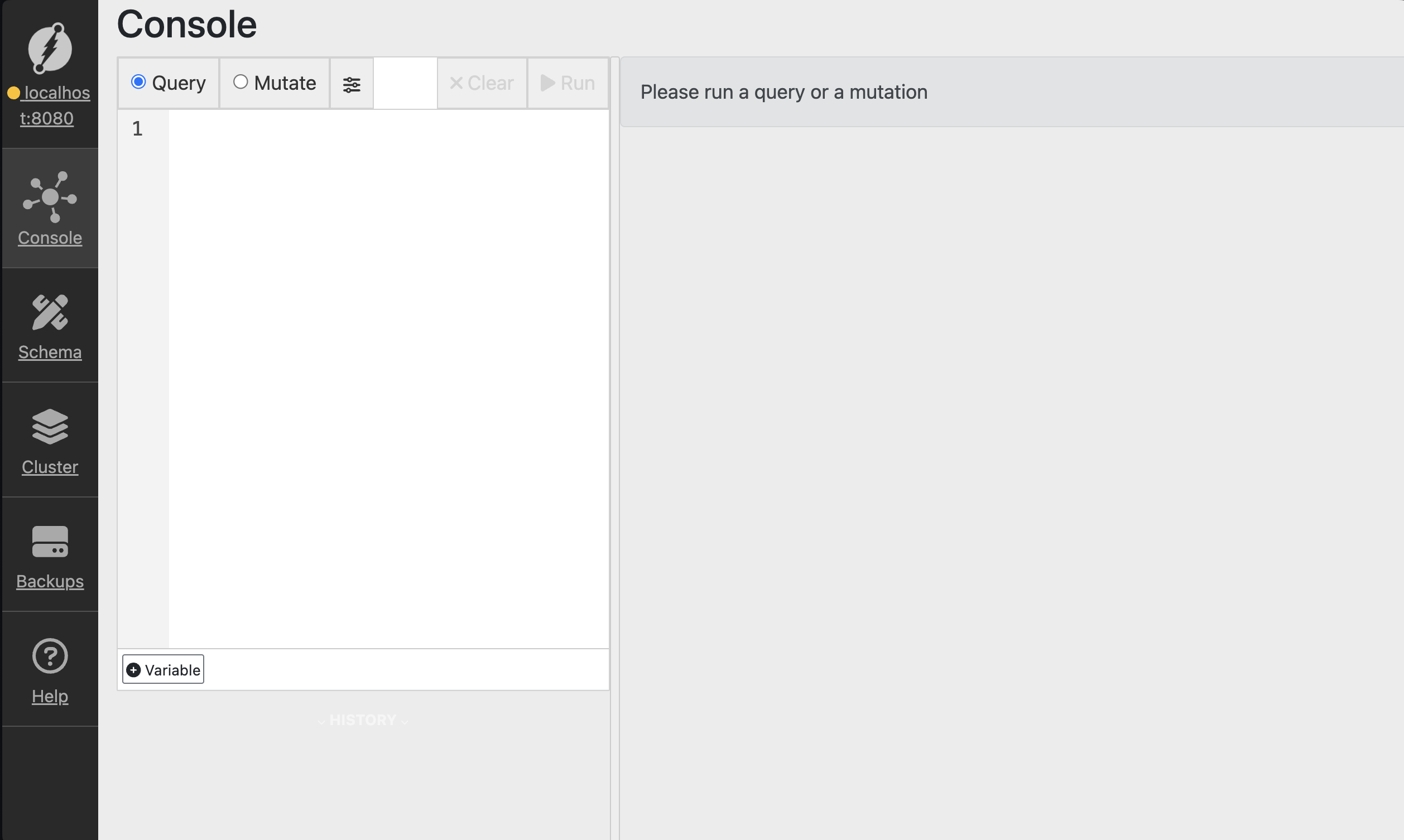Click the plus icon beside Variable
This screenshot has width=1404, height=840.
(x=133, y=670)
